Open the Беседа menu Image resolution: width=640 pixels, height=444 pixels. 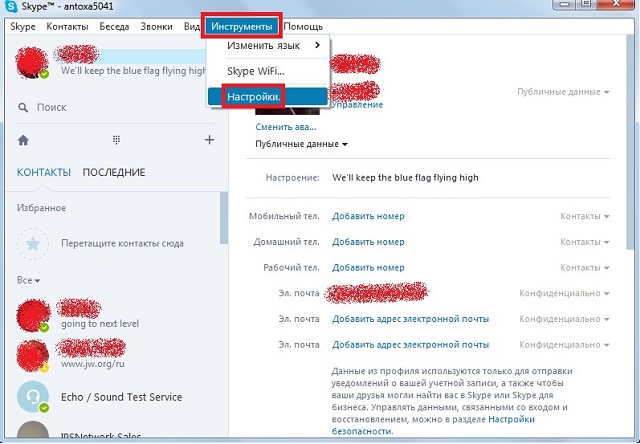114,27
